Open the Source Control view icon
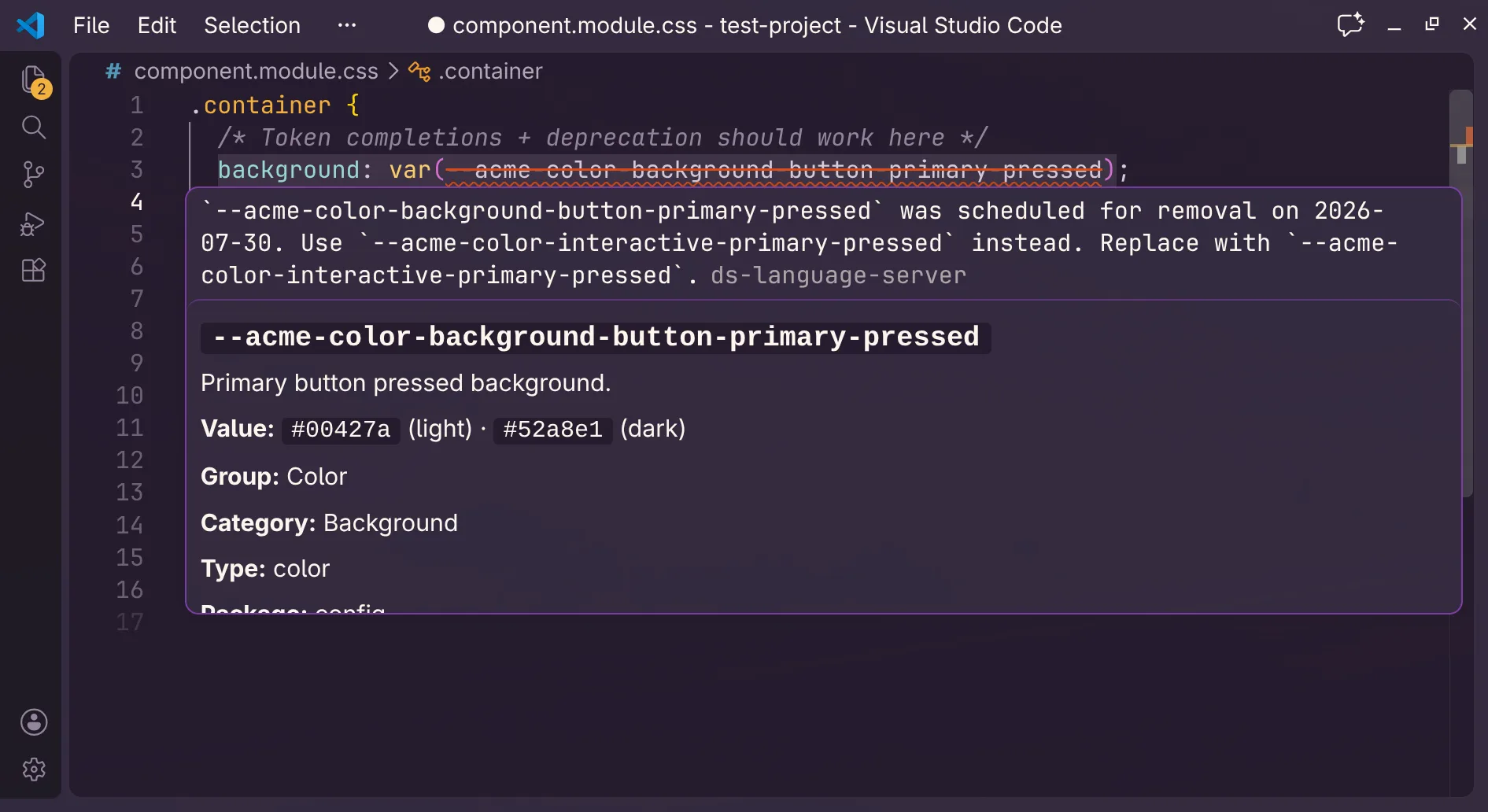This screenshot has height=812, width=1488. click(x=34, y=175)
